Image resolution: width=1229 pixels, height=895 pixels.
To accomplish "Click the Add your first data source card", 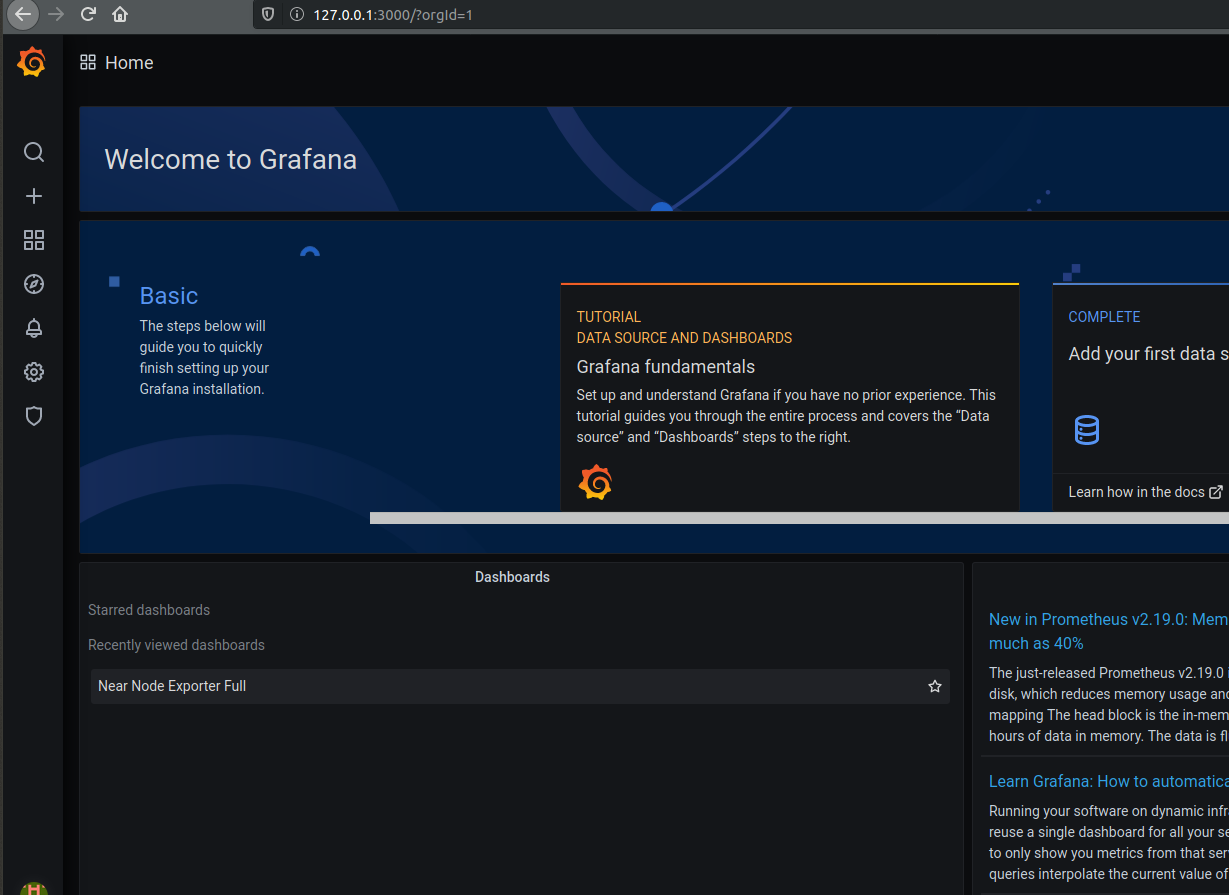I will pos(1141,398).
